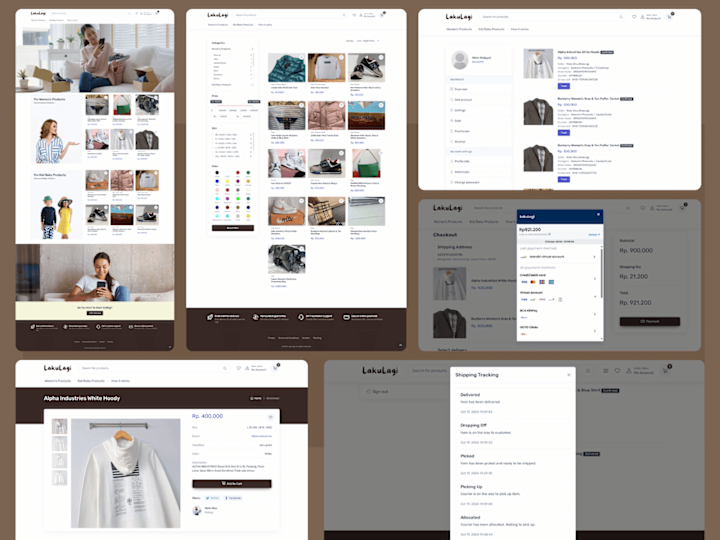Close the payment method popup

coord(598,214)
